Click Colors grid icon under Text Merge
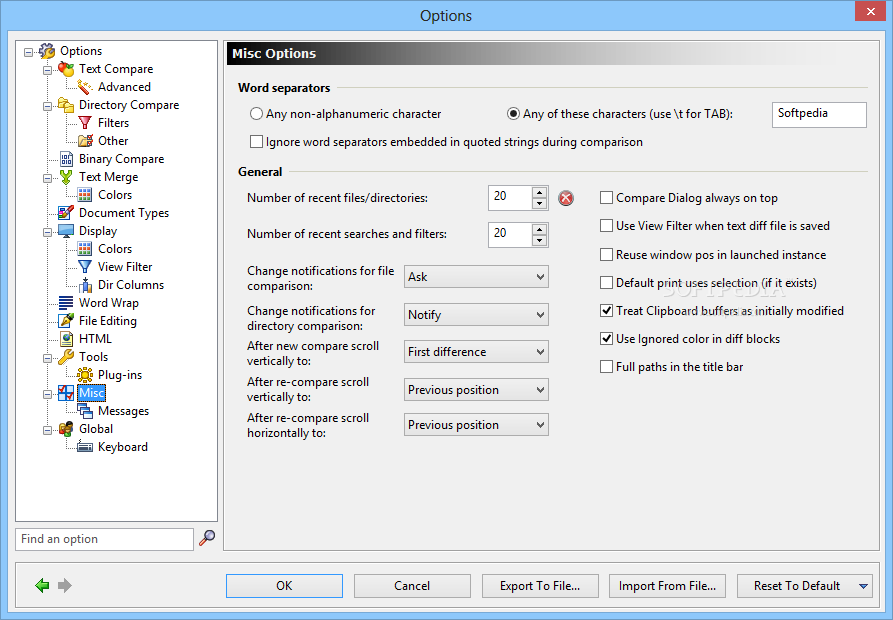 (x=85, y=195)
